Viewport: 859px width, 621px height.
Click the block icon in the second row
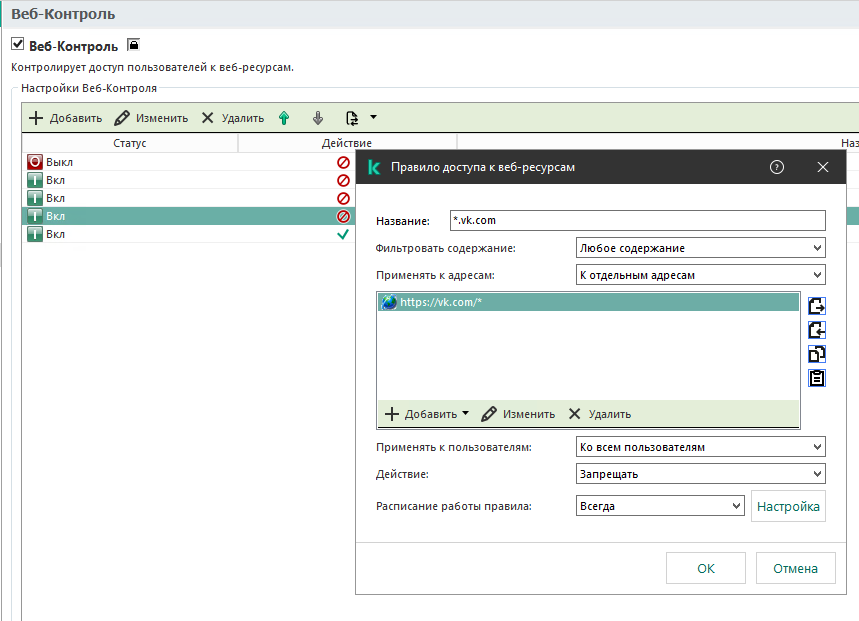pyautogui.click(x=343, y=180)
